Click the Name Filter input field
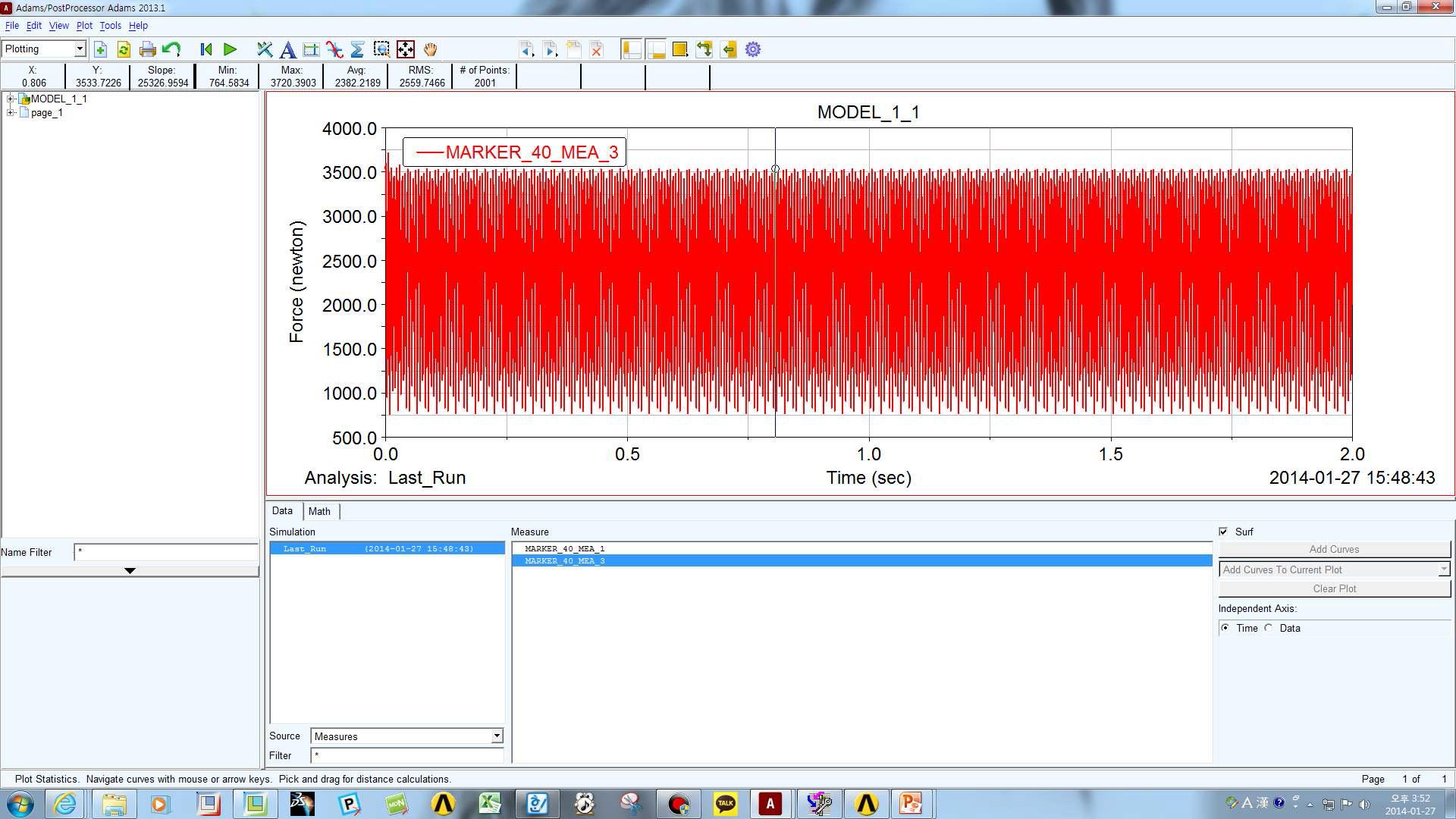The height and width of the screenshot is (819, 1456). pyautogui.click(x=166, y=552)
